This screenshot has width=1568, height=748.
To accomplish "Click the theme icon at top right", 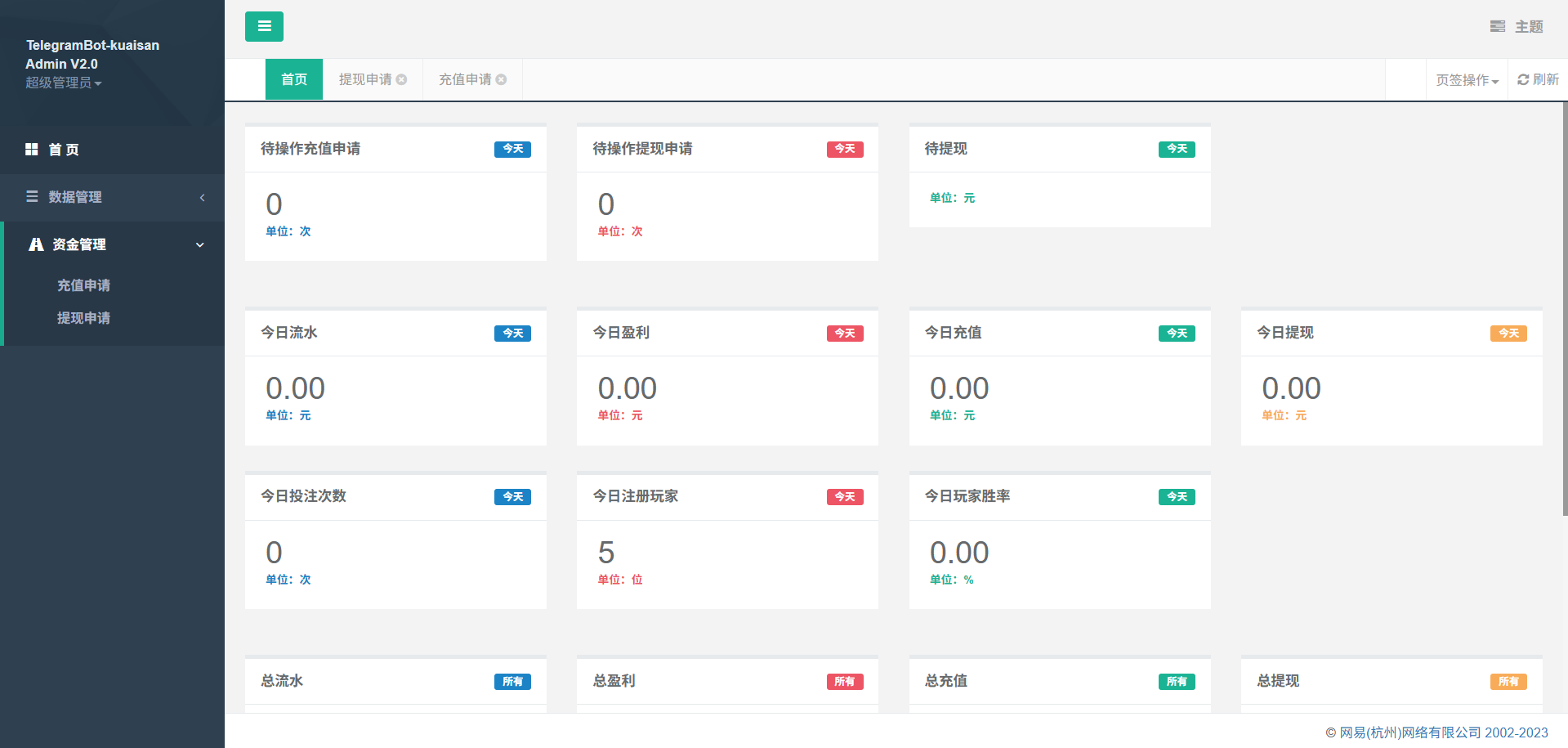I will coord(1497,27).
